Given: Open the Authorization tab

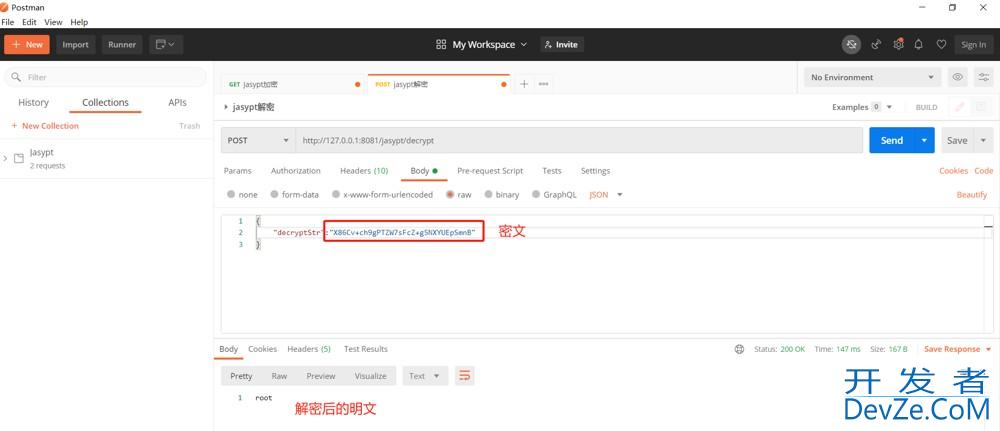Looking at the screenshot, I should (x=295, y=171).
